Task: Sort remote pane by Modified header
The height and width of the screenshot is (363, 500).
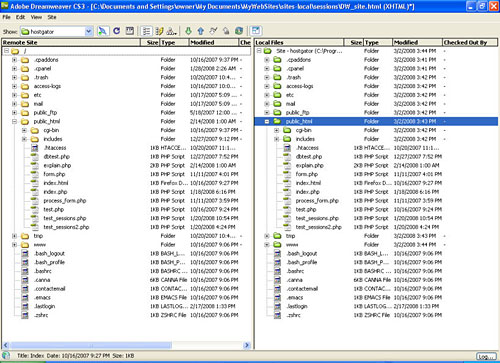Action: pyautogui.click(x=214, y=42)
